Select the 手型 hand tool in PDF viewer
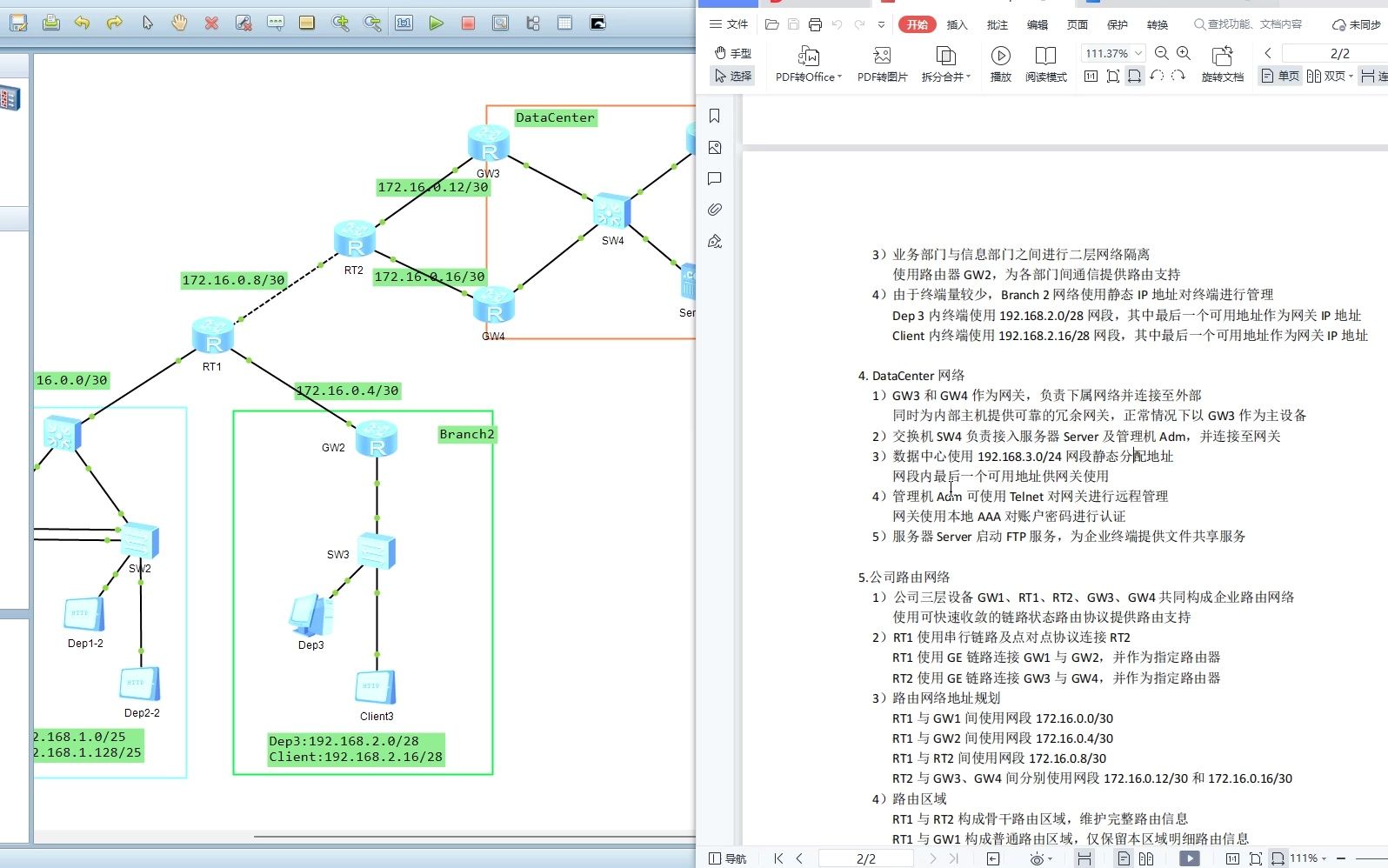The width and height of the screenshot is (1388, 868). [732, 53]
